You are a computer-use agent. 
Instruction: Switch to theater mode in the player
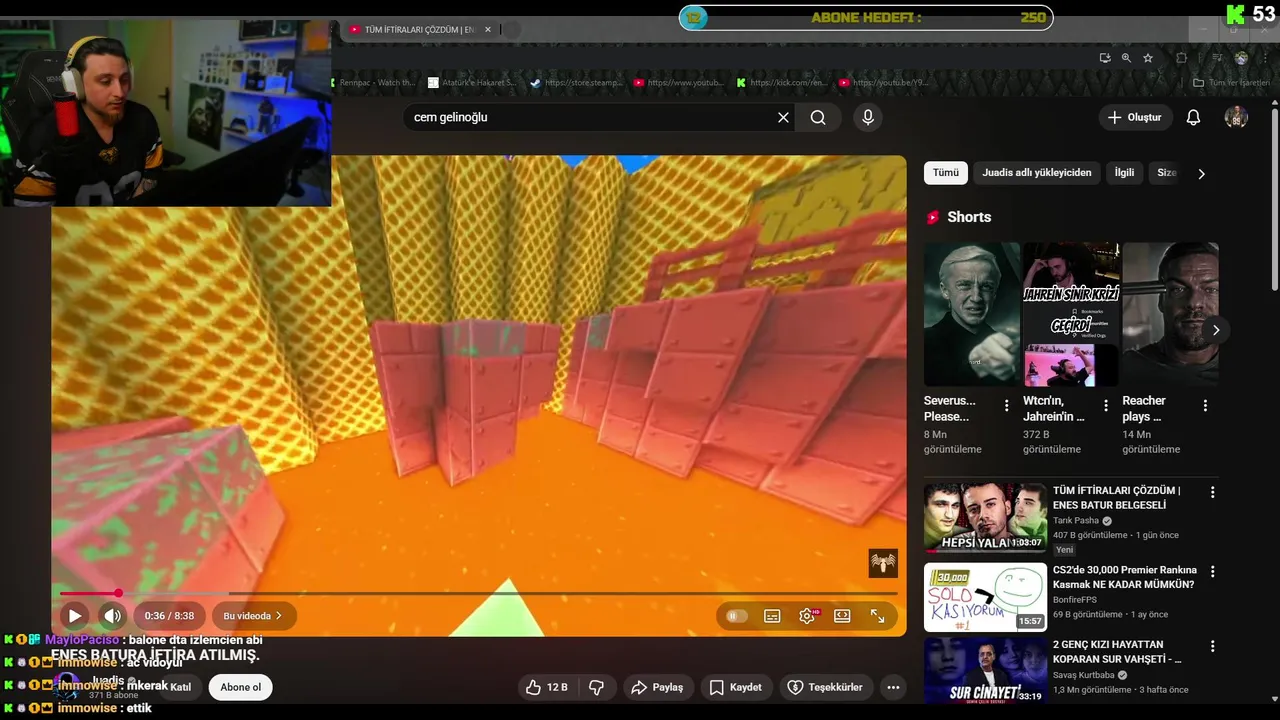coord(842,616)
